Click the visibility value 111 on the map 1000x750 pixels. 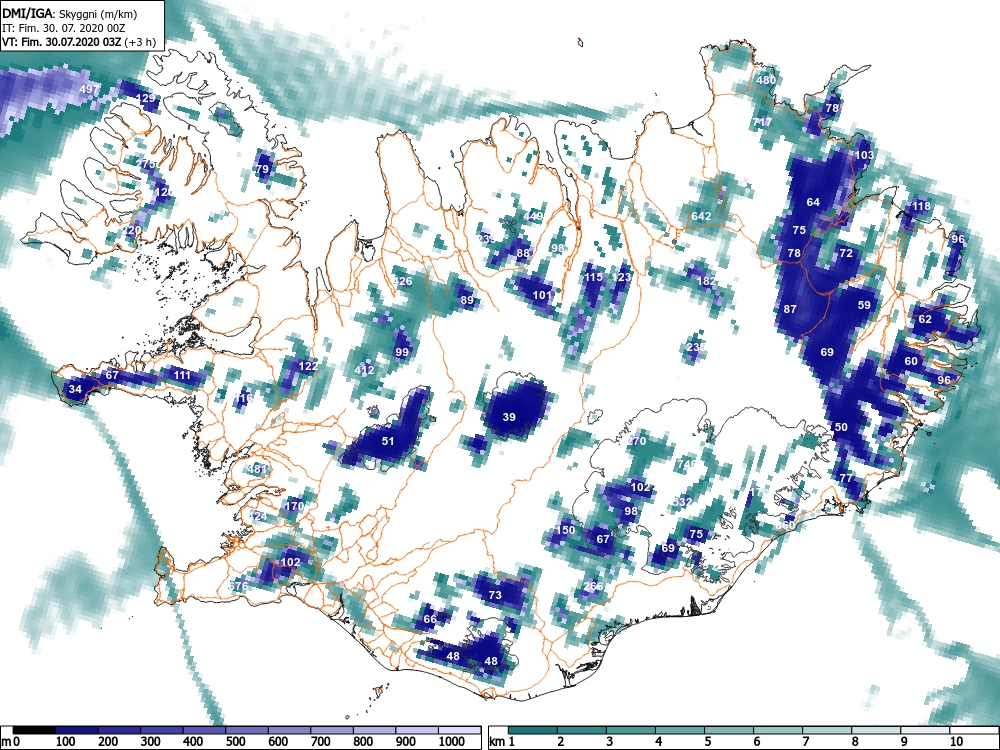pyautogui.click(x=182, y=375)
